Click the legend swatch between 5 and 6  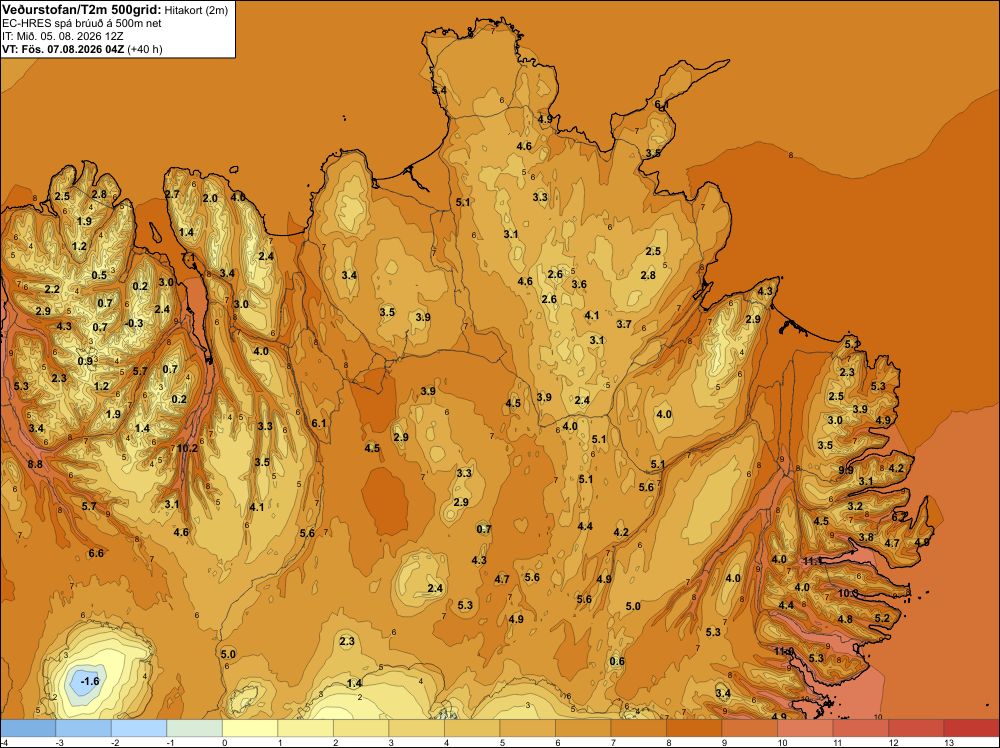[x=527, y=728]
